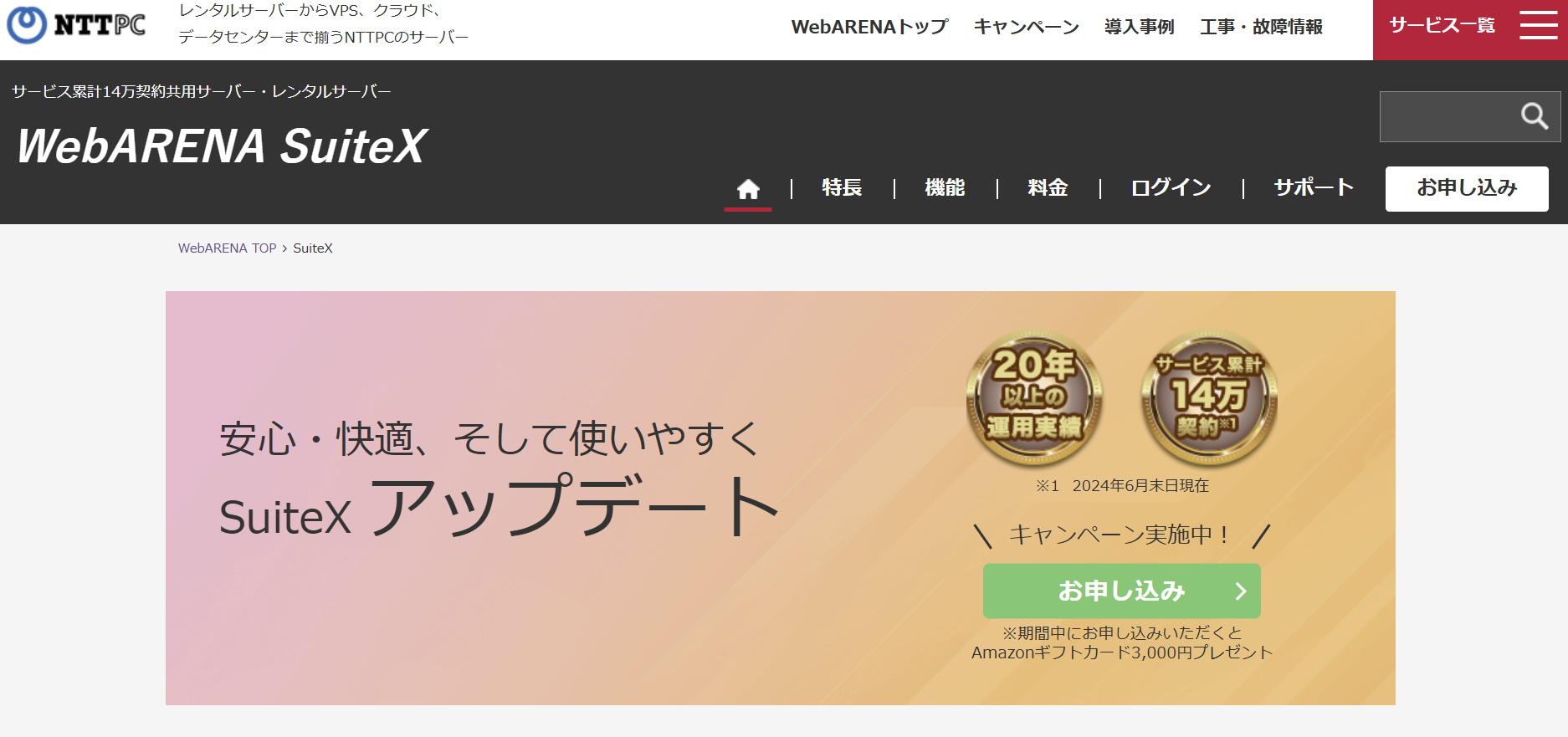
Task: Click the サービス累計14万契約 badge
Action: [1209, 398]
